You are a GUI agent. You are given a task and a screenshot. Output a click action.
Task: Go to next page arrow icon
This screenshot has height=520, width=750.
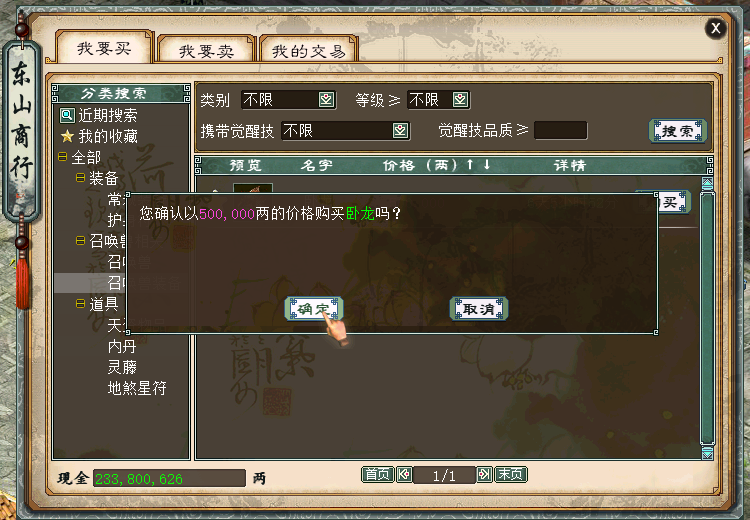484,475
